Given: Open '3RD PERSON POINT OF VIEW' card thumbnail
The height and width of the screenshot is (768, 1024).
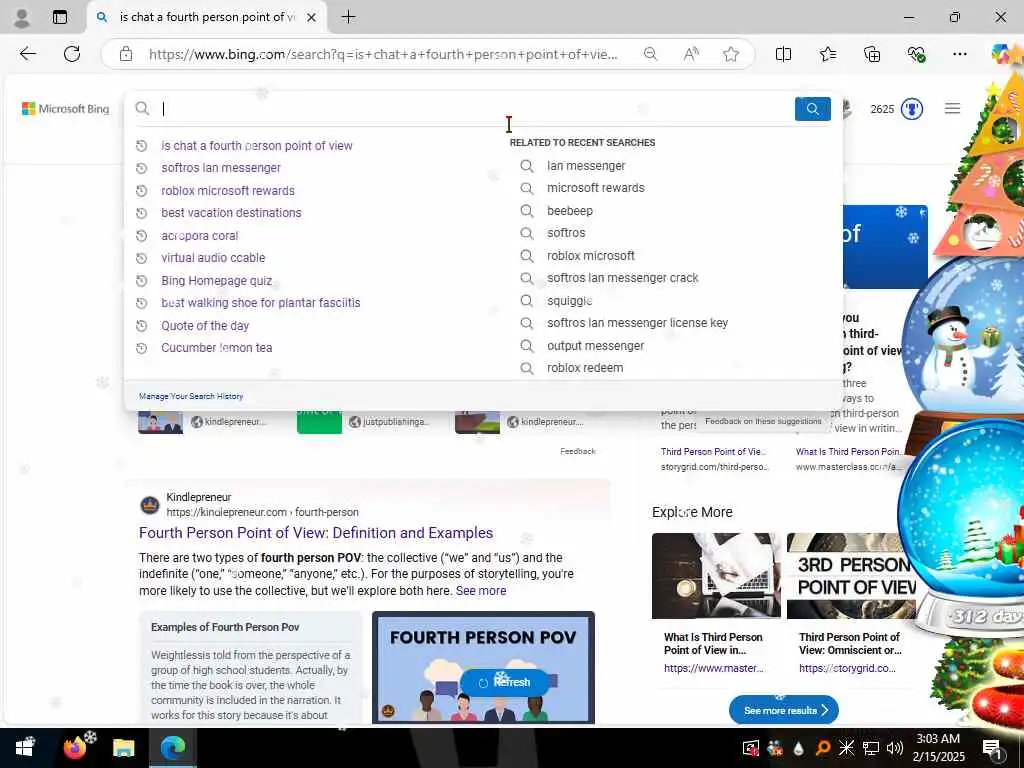Looking at the screenshot, I should click(851, 576).
